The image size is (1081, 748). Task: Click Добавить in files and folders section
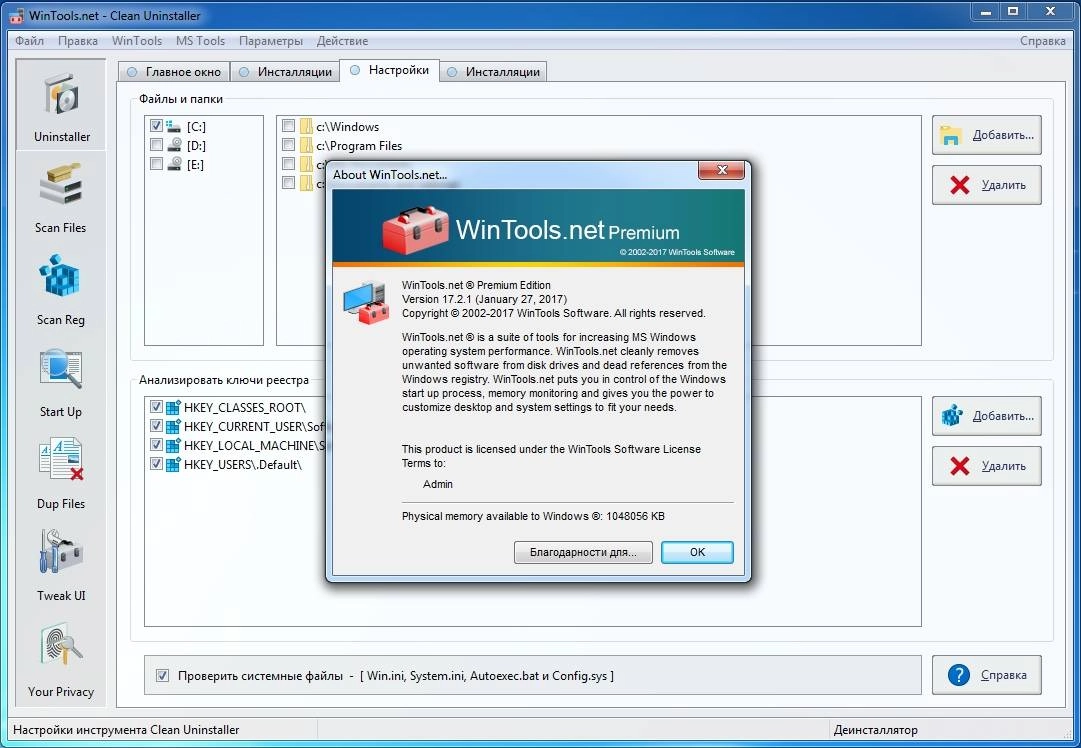(987, 135)
